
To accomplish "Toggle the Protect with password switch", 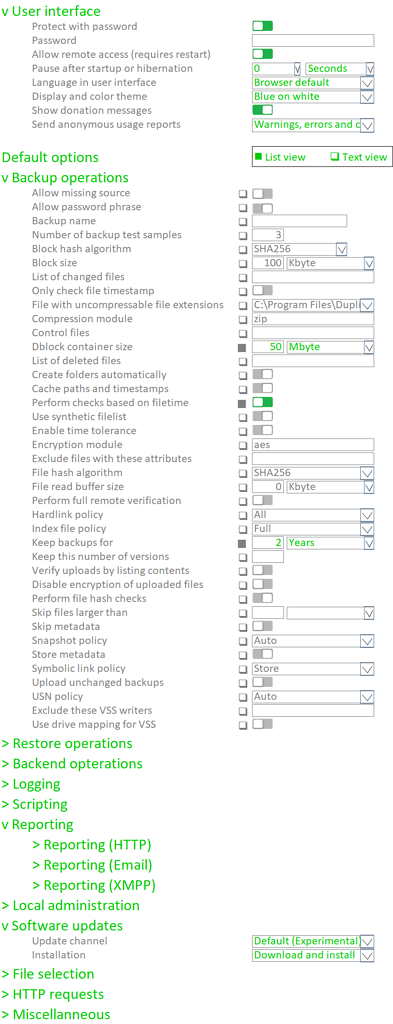I will click(x=262, y=26).
